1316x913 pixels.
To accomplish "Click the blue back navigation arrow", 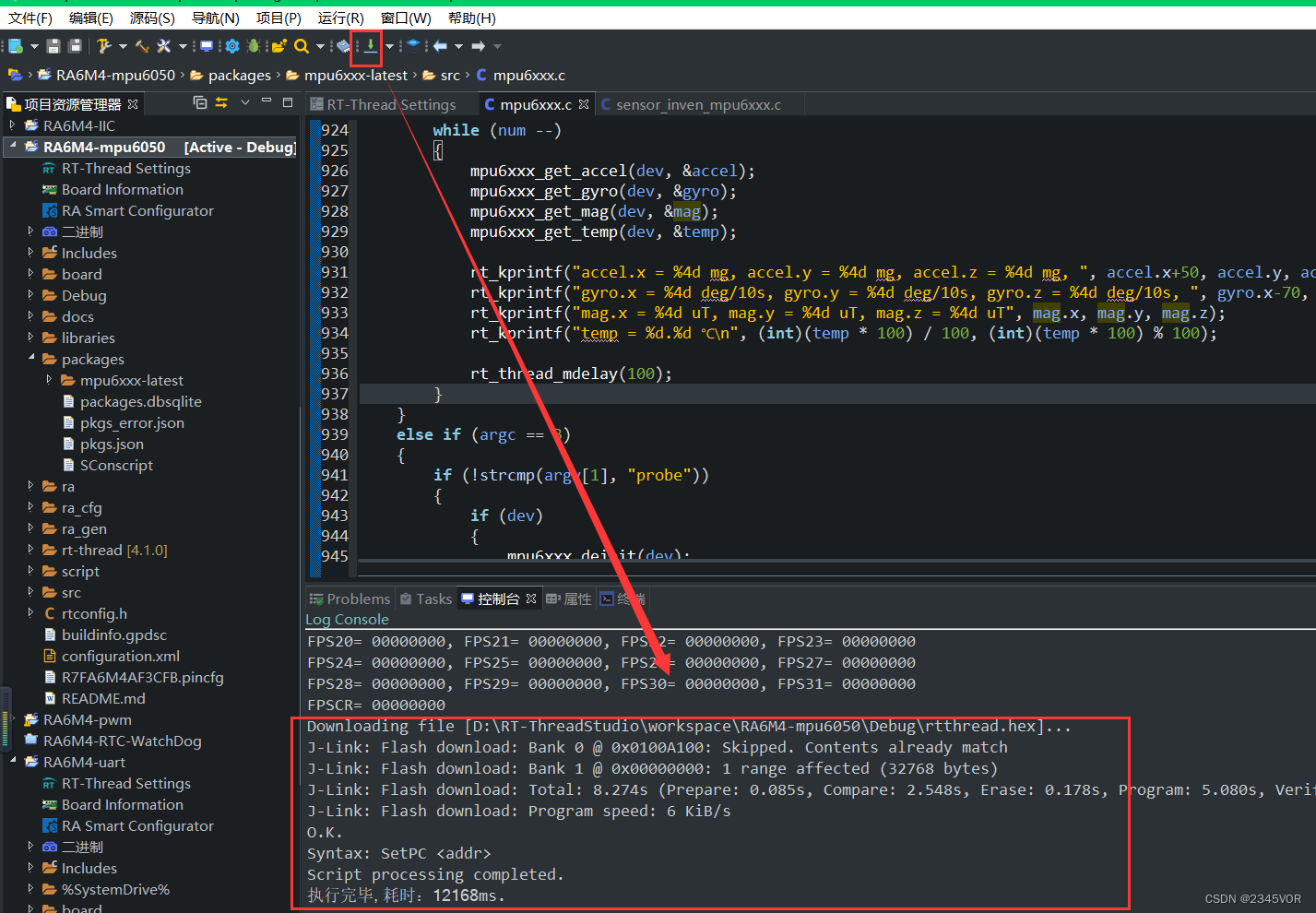I will (441, 46).
